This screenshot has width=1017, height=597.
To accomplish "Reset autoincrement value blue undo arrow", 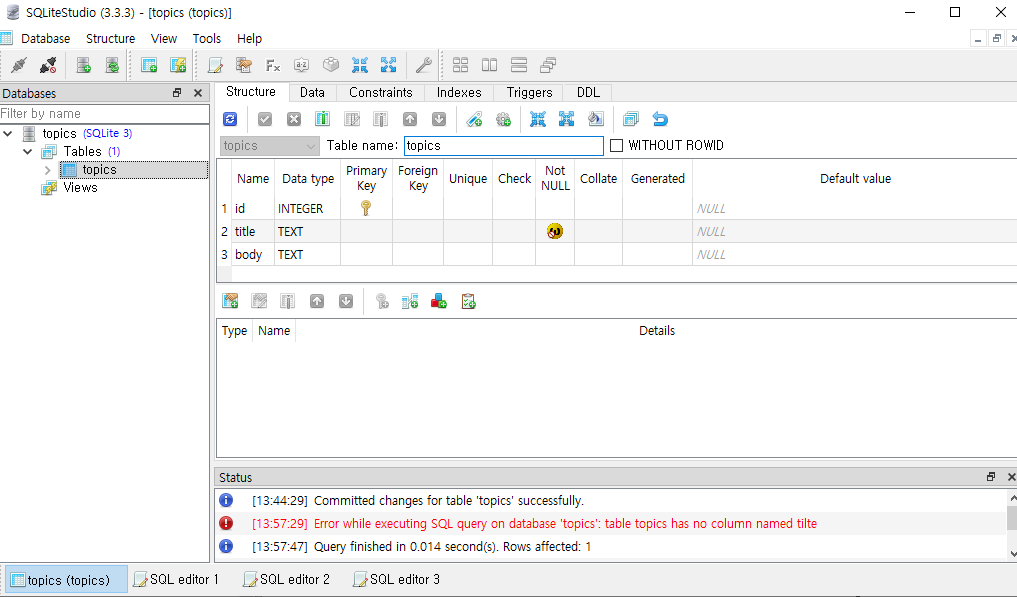I will coord(660,119).
